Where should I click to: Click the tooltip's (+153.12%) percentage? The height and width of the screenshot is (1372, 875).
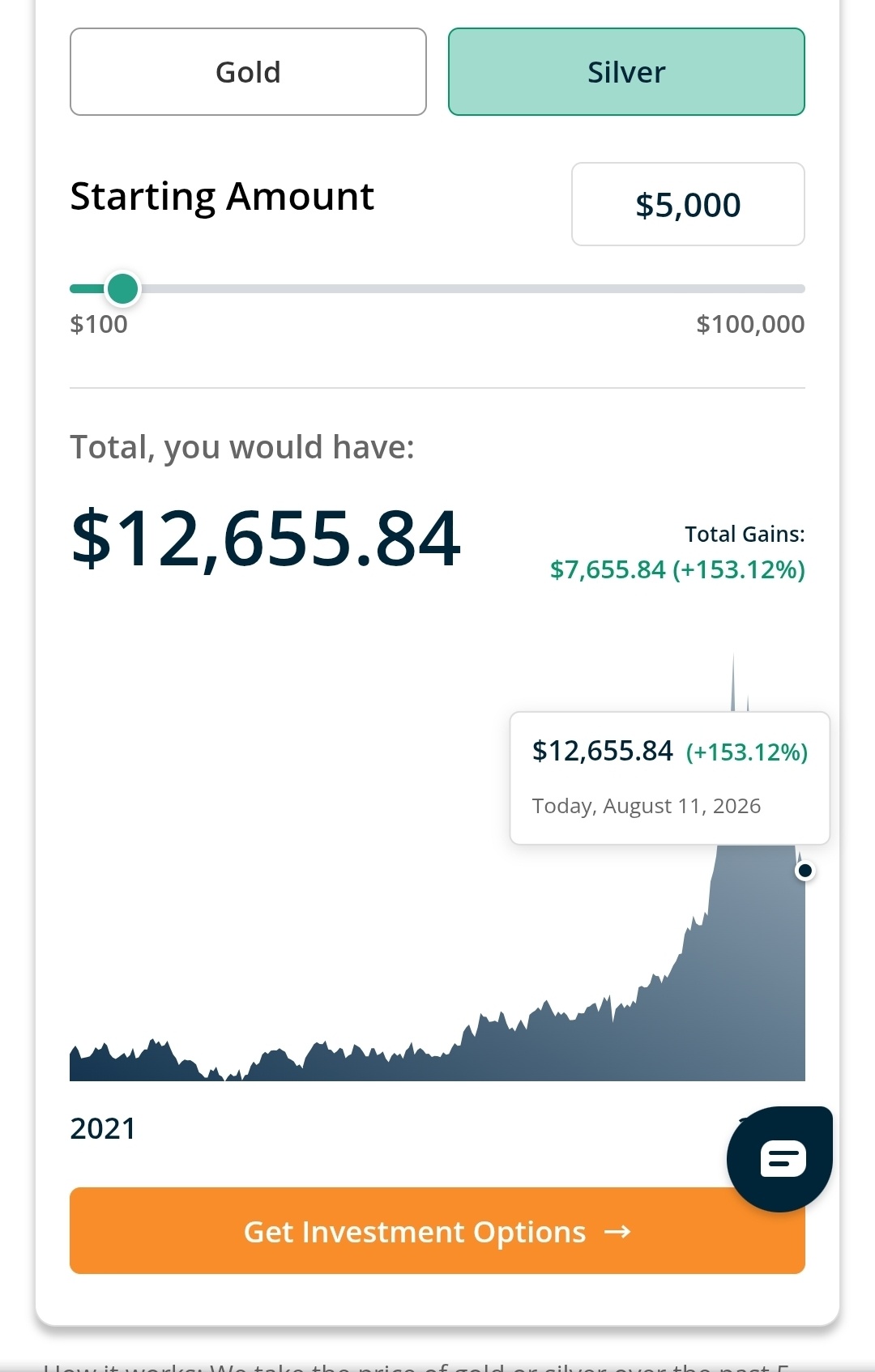tap(747, 752)
